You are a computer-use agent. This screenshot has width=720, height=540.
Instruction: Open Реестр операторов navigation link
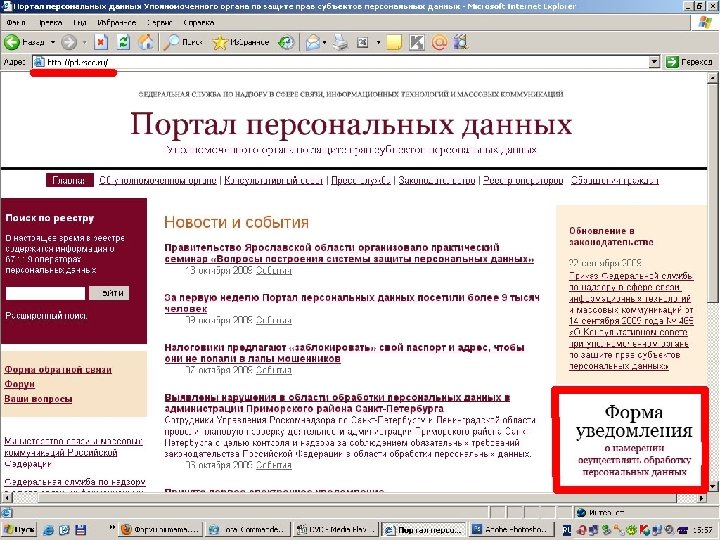pyautogui.click(x=523, y=180)
